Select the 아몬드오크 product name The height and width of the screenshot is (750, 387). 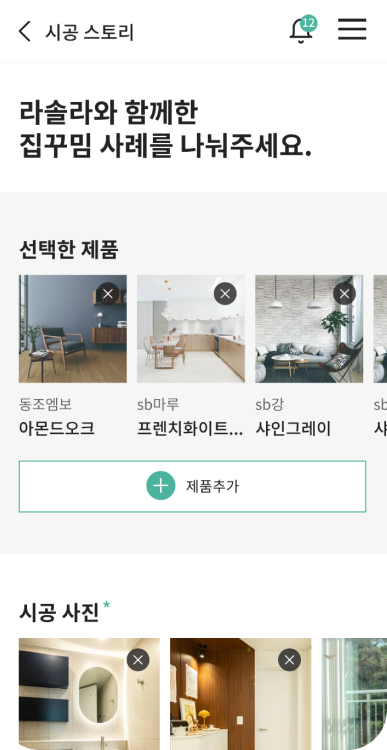pos(56,429)
